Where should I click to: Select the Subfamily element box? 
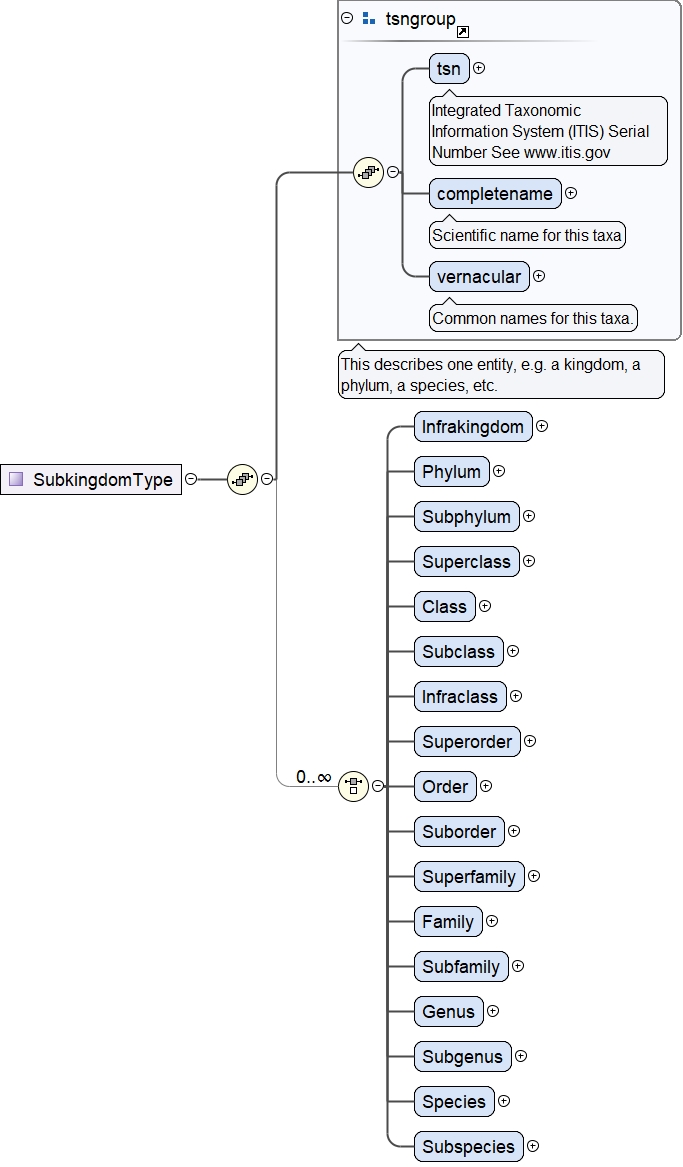tap(461, 966)
